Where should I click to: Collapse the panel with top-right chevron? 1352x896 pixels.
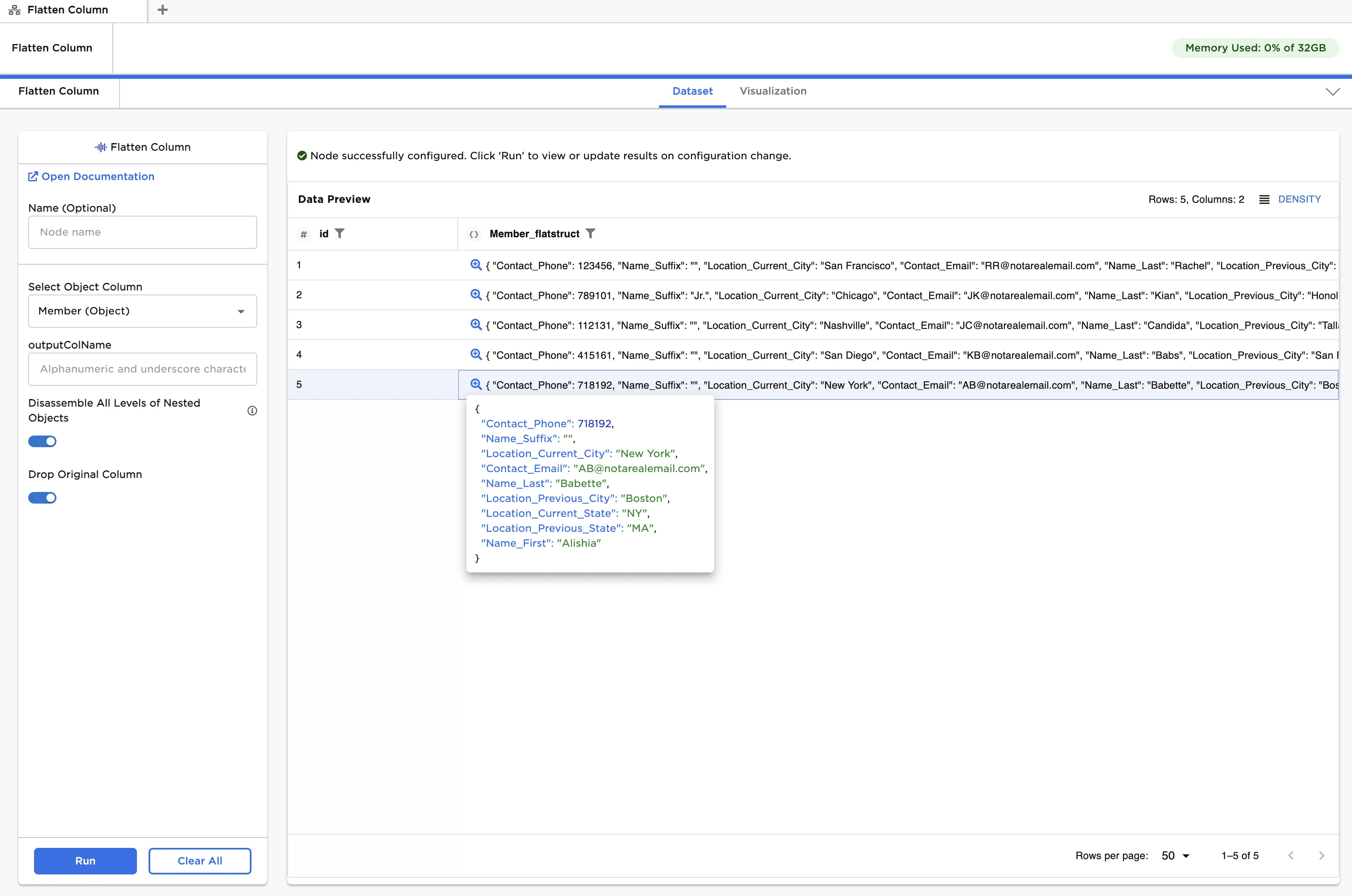click(1332, 91)
